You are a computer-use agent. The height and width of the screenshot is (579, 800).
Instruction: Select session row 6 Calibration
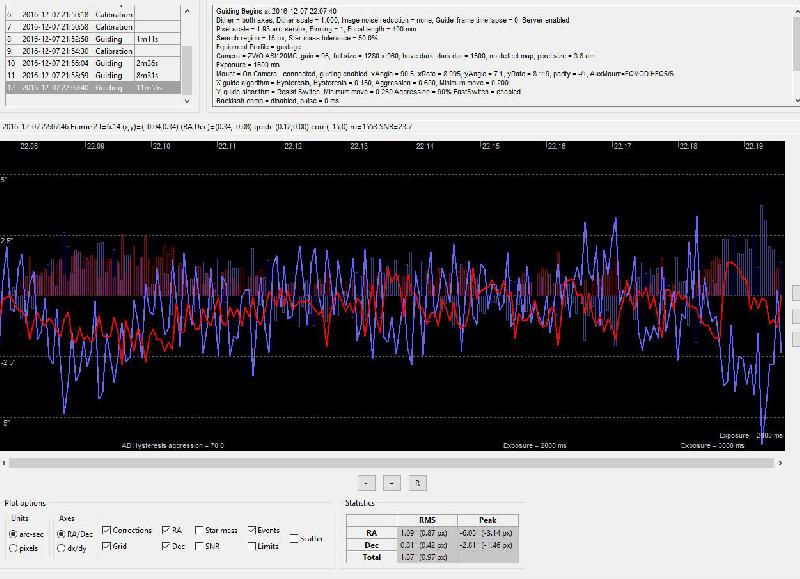93,14
